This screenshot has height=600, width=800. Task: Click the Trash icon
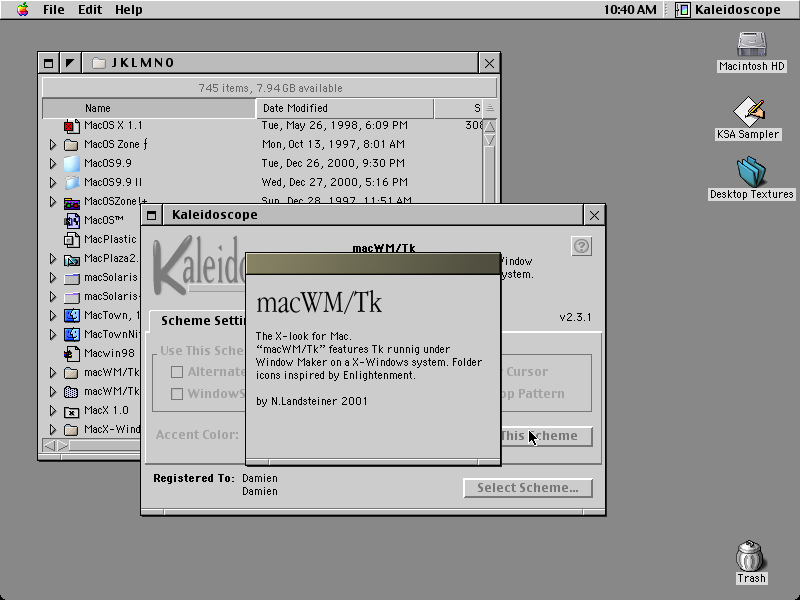tap(749, 556)
